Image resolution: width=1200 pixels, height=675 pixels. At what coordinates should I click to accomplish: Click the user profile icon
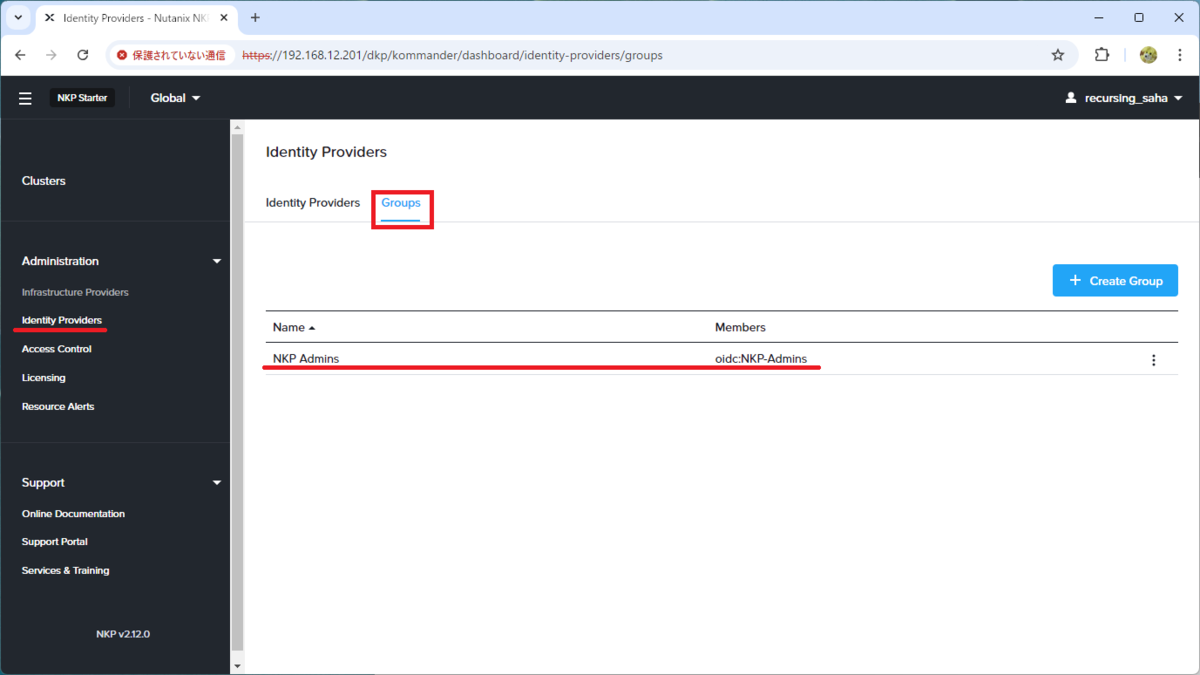pos(1071,98)
